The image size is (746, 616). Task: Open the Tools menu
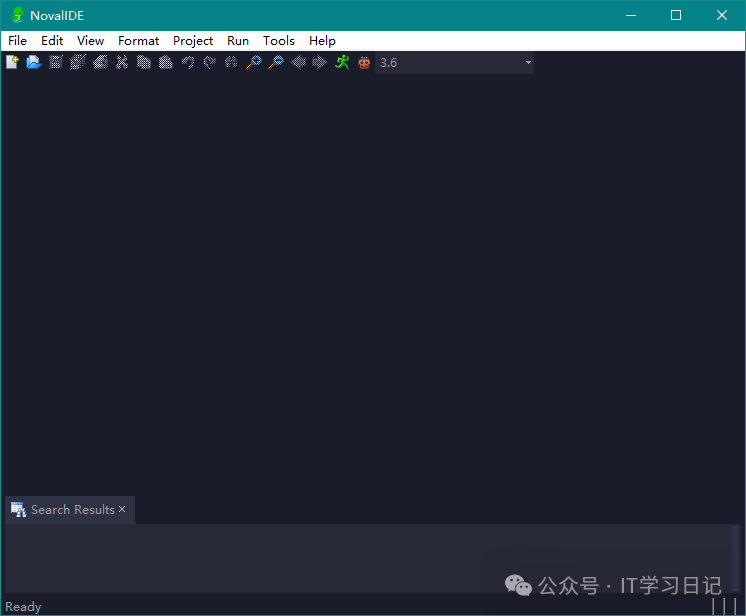tap(279, 41)
